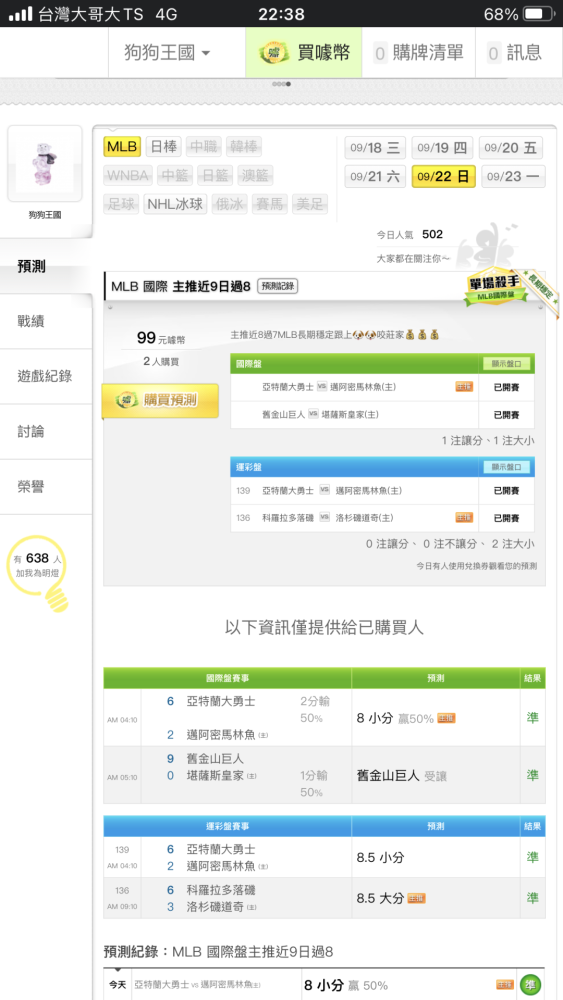Select the 8.5 小分 prediction cell
This screenshot has height=1000, width=563.
tap(435, 857)
